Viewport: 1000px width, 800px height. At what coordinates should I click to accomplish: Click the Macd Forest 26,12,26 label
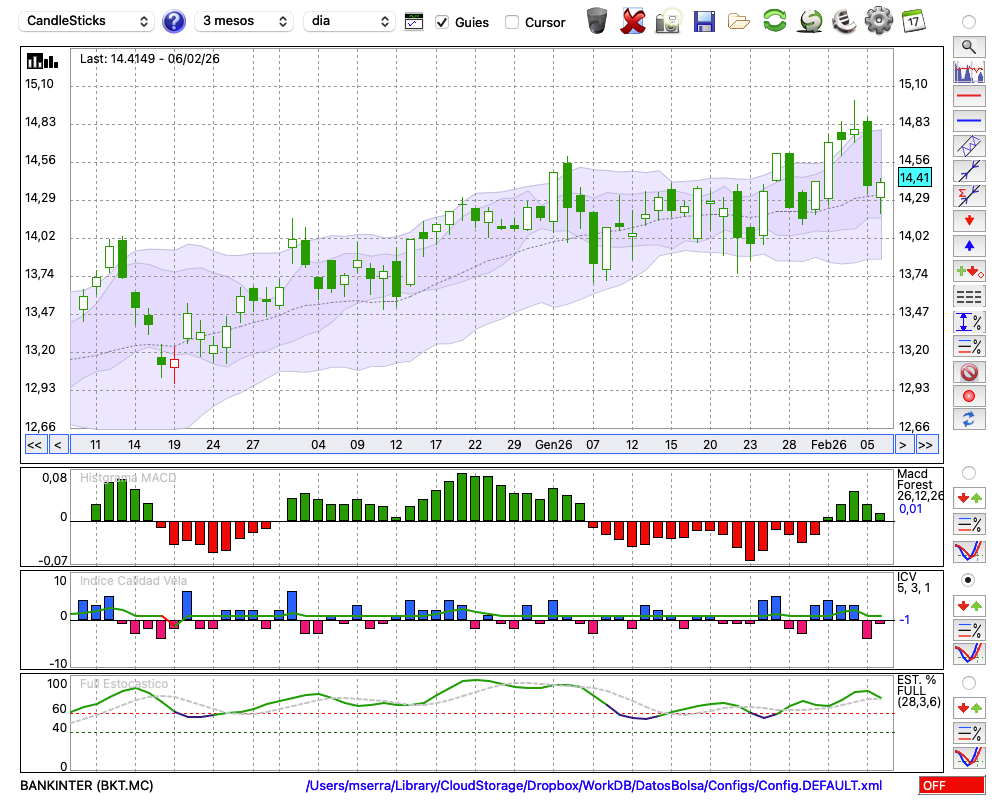918,485
